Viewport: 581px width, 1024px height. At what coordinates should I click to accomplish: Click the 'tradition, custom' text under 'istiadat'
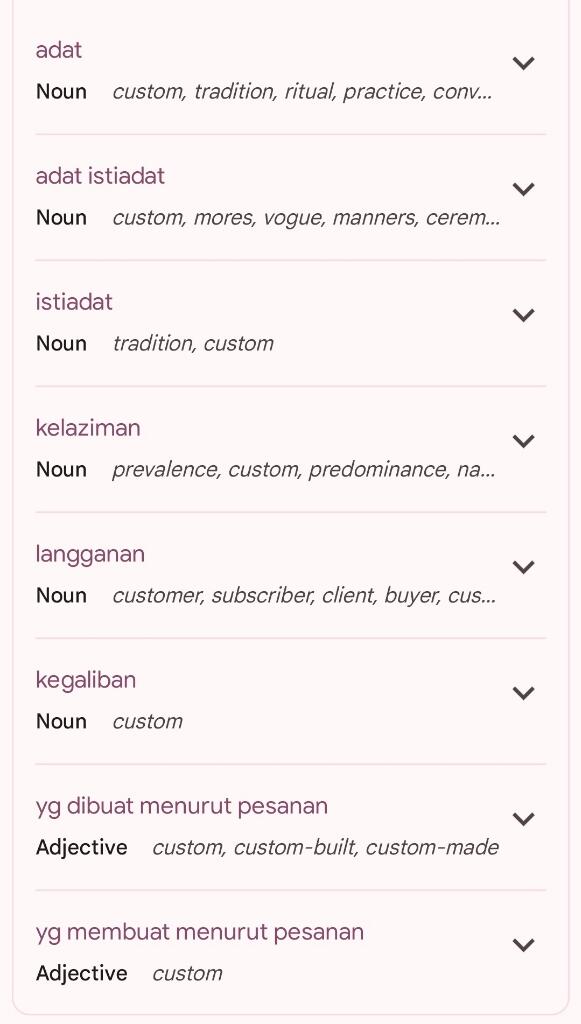(194, 343)
